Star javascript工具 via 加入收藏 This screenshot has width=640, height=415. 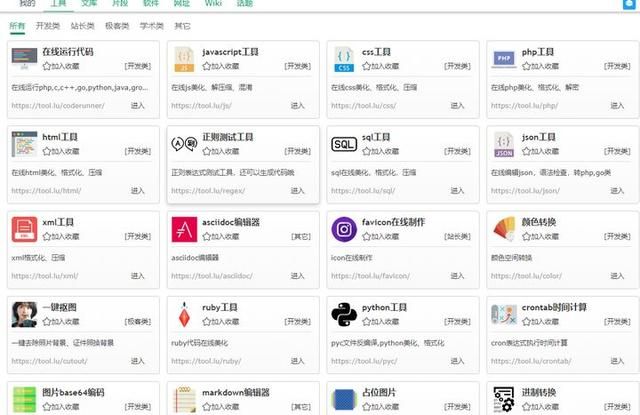pyautogui.click(x=221, y=66)
